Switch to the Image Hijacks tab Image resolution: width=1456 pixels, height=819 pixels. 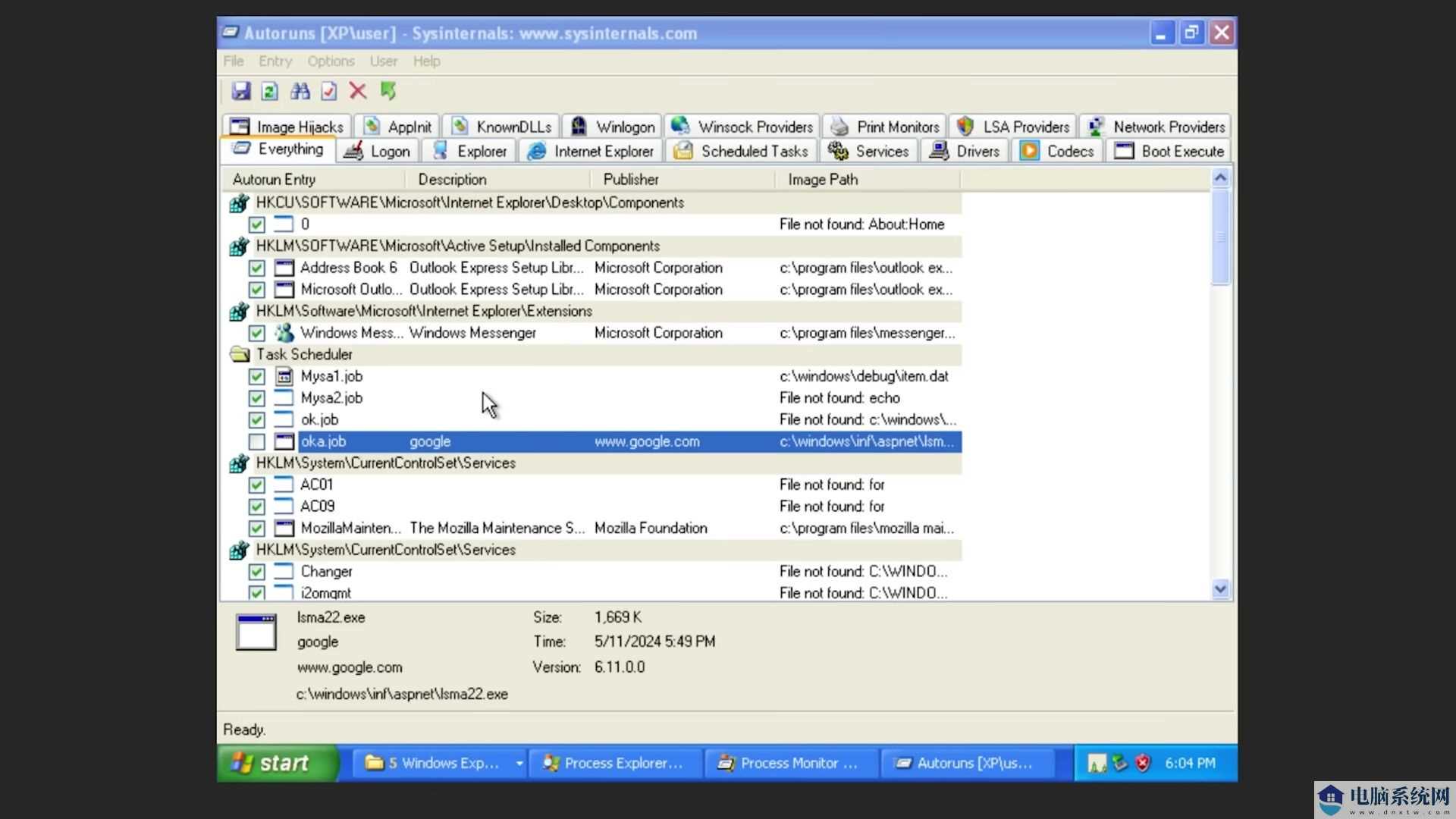[x=287, y=126]
